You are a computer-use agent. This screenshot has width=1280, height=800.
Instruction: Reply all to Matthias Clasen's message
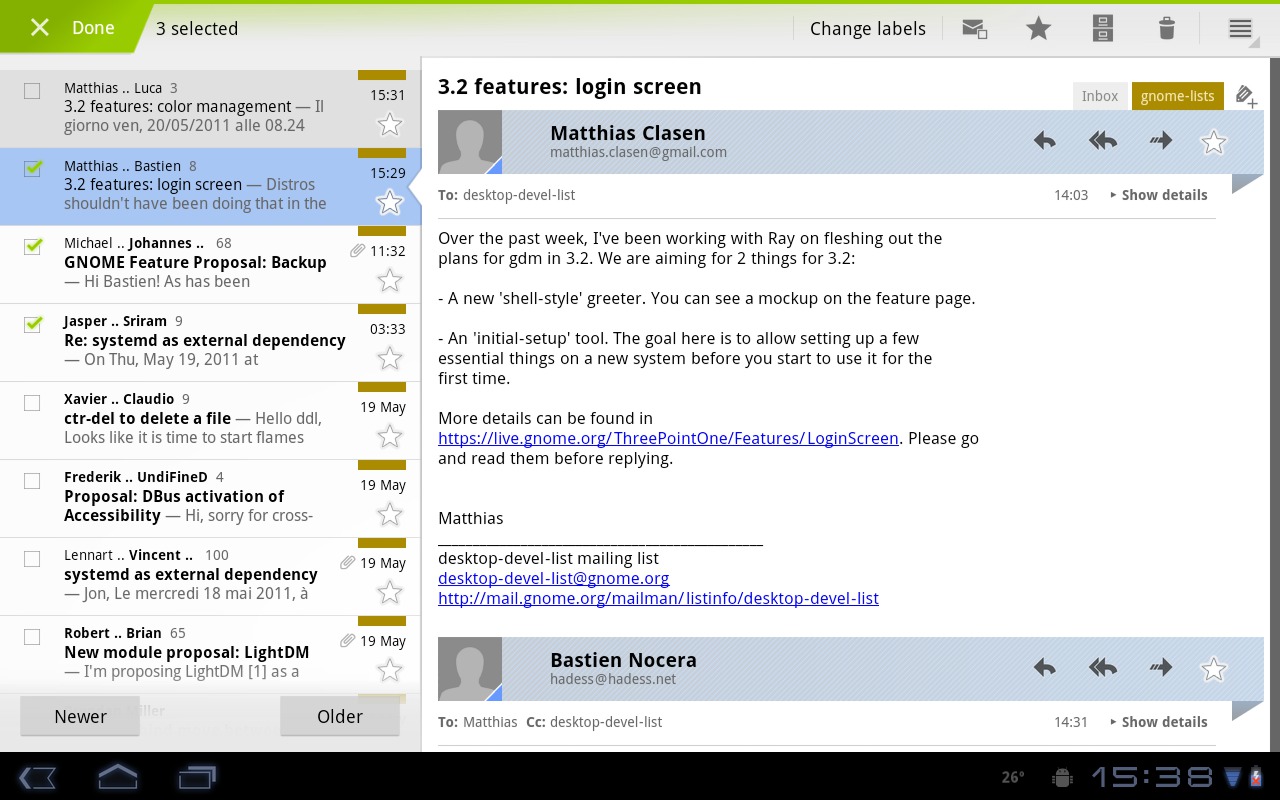click(1103, 141)
